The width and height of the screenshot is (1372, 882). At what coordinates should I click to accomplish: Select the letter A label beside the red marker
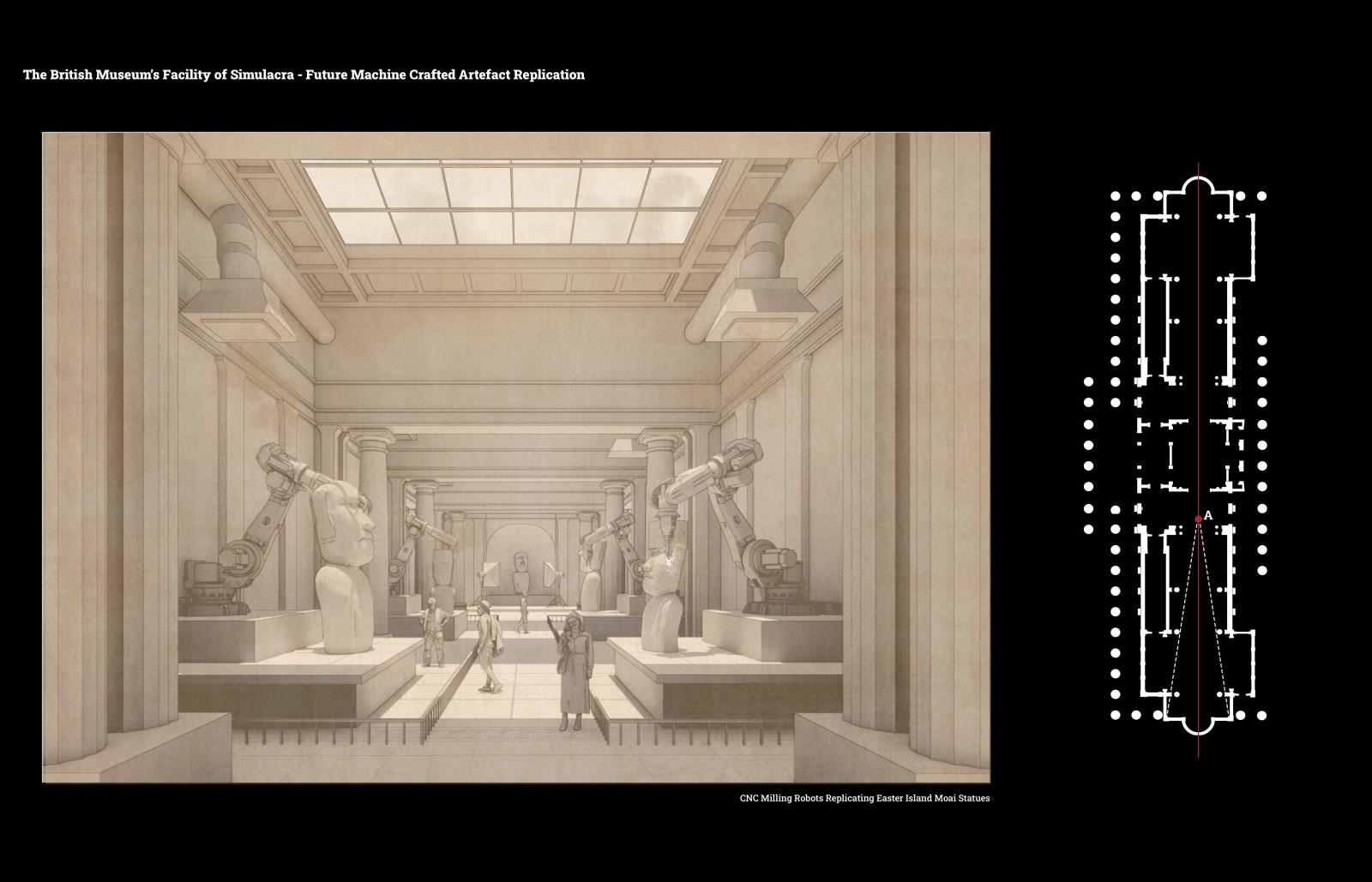coord(1208,515)
